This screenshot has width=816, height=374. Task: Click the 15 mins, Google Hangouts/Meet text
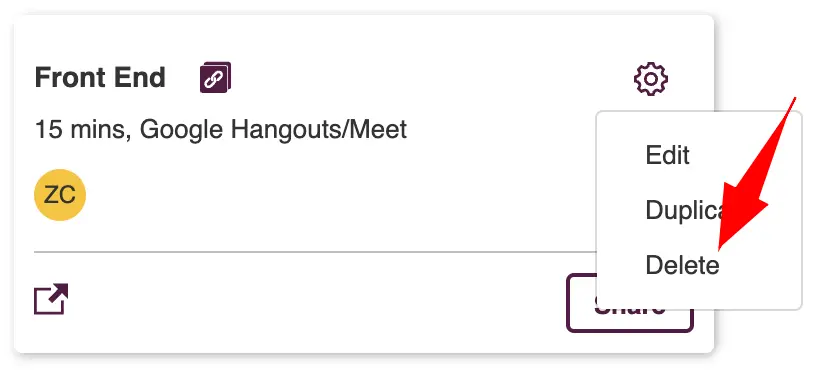(x=221, y=129)
